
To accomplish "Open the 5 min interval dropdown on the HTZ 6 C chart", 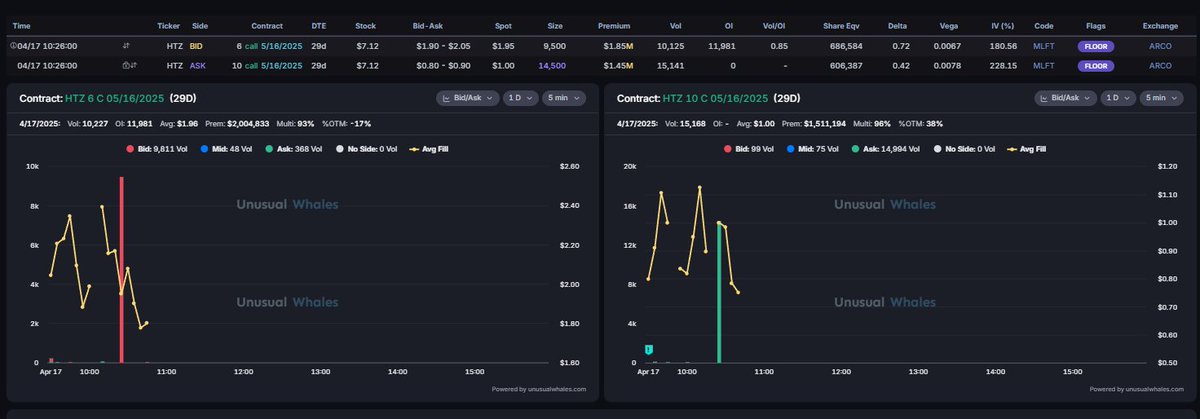I will click(x=565, y=98).
